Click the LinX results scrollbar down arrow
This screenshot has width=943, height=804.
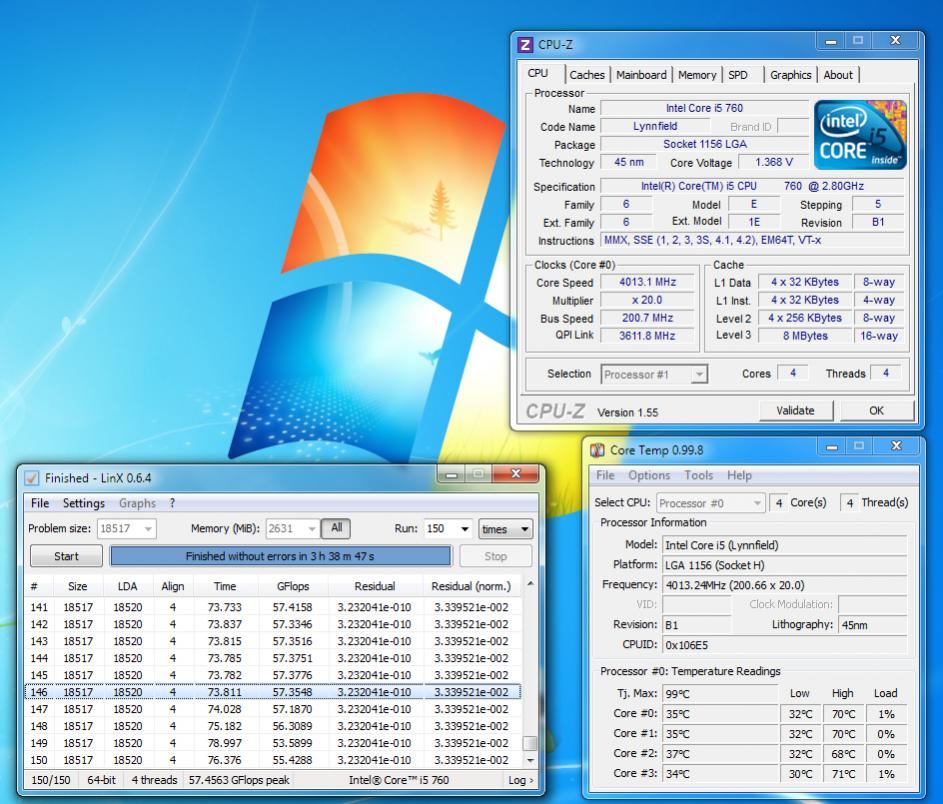click(x=530, y=761)
